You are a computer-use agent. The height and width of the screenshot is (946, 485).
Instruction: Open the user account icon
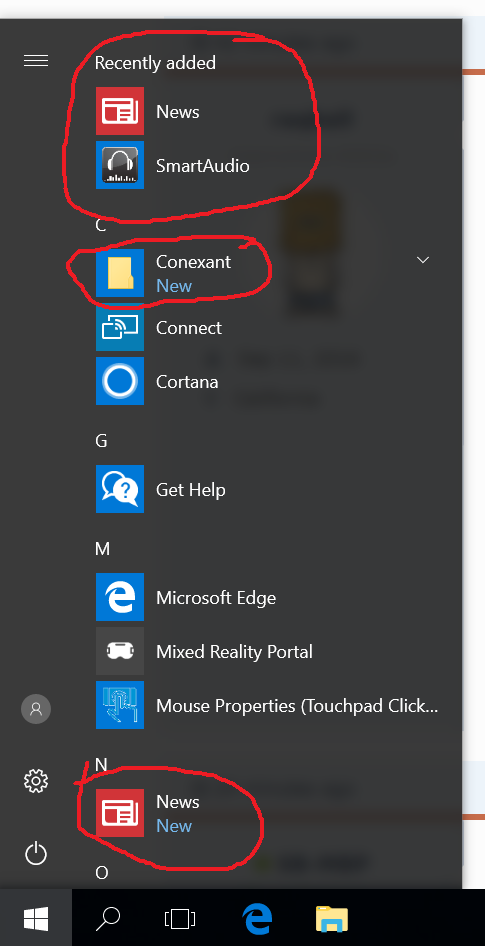pos(36,708)
